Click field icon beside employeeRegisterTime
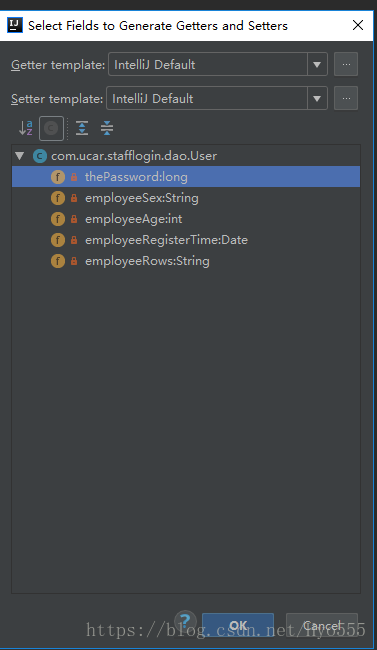This screenshot has height=650, width=377. click(x=58, y=240)
